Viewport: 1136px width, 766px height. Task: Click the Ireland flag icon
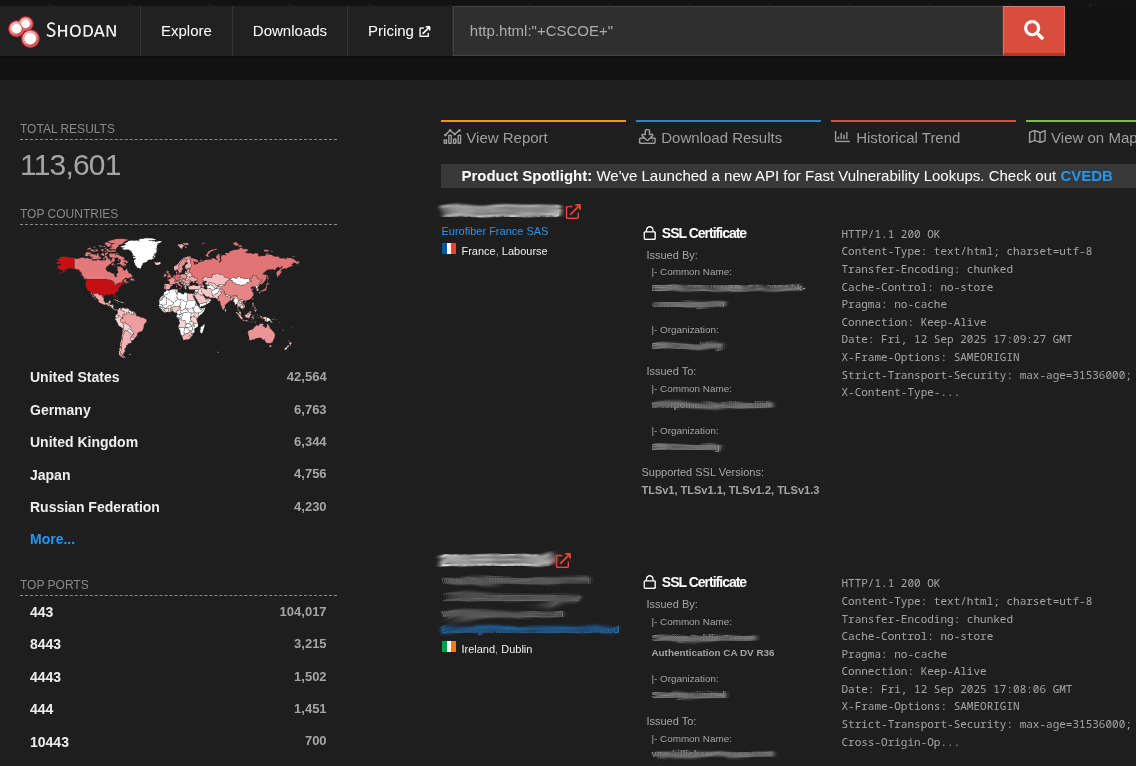coord(449,647)
